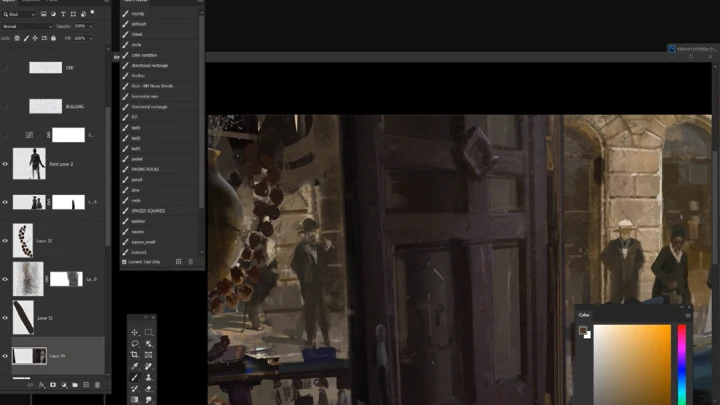Viewport: 720px width, 405px height.
Task: Select the Eyedropper tool
Action: [x=135, y=366]
